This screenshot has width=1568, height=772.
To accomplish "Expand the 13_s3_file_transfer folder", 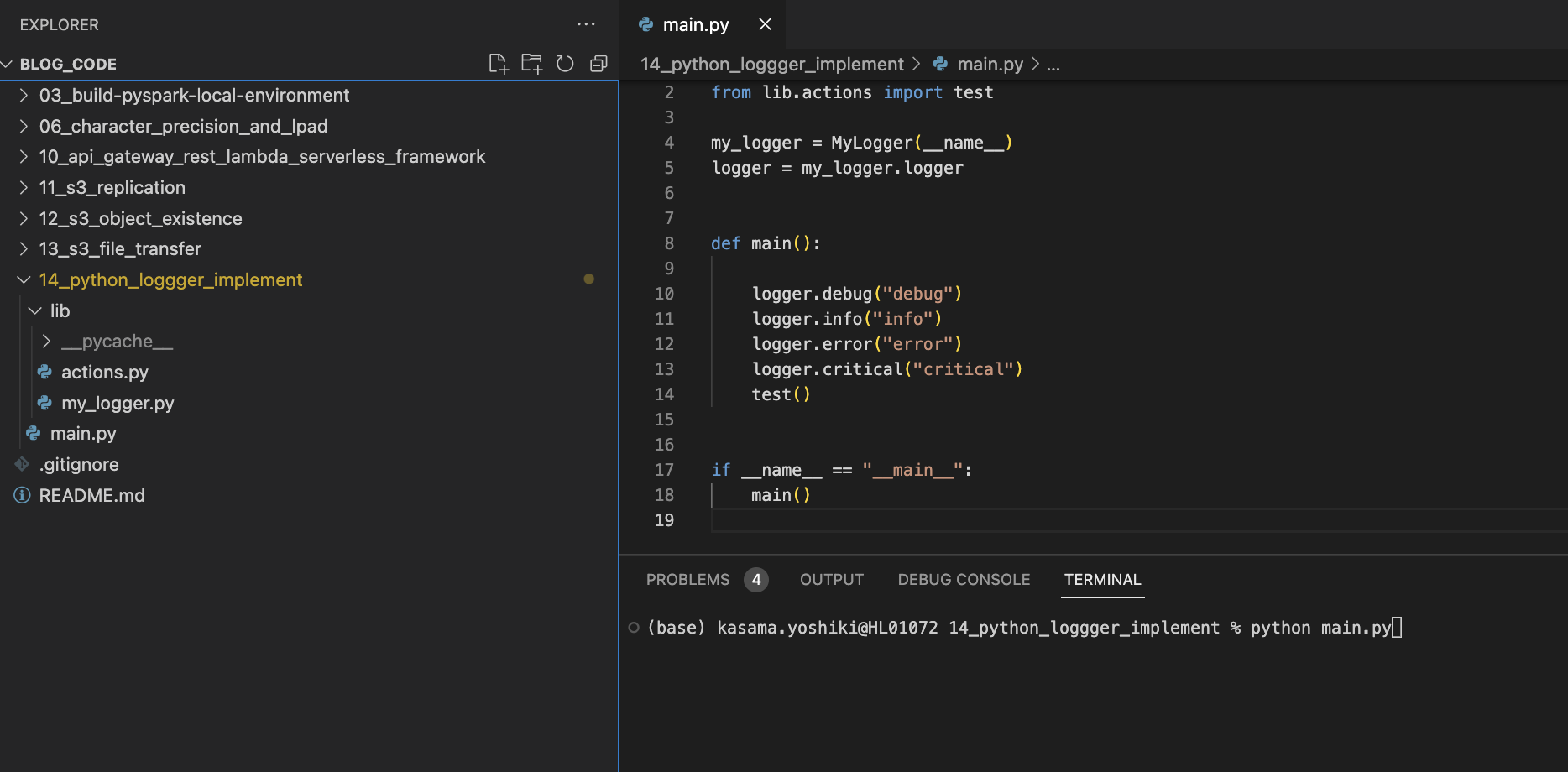I will [24, 248].
